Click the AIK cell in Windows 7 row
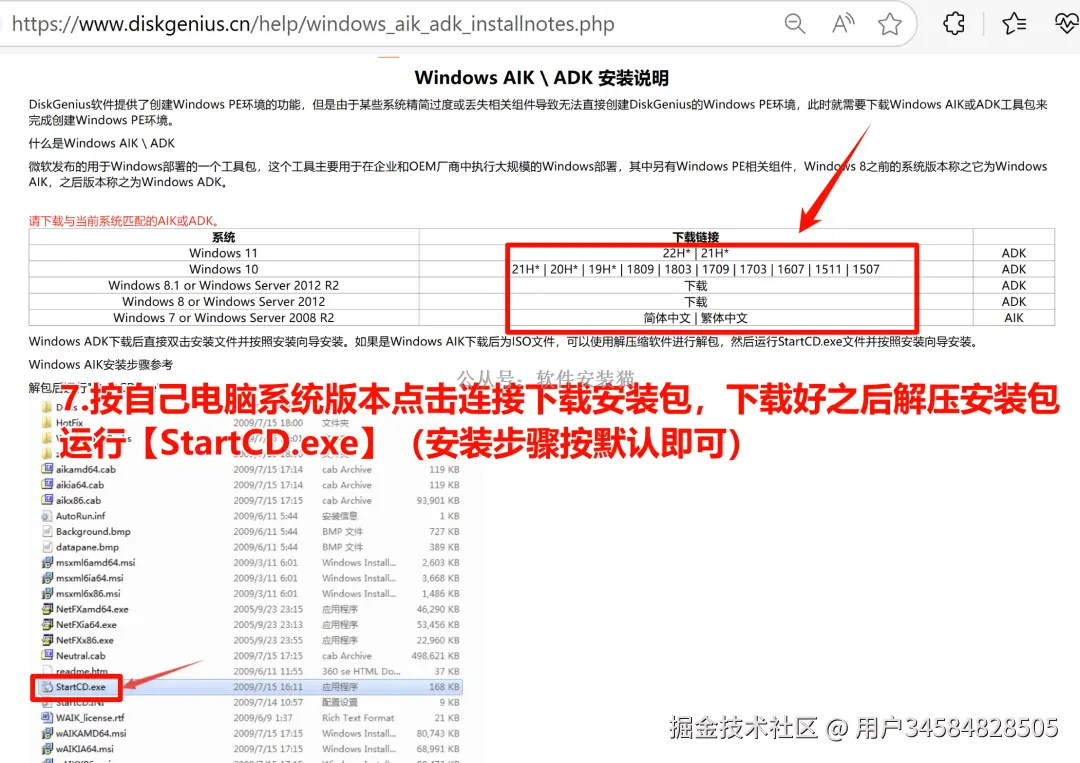Viewport: 1080px width, 763px height. (1014, 317)
